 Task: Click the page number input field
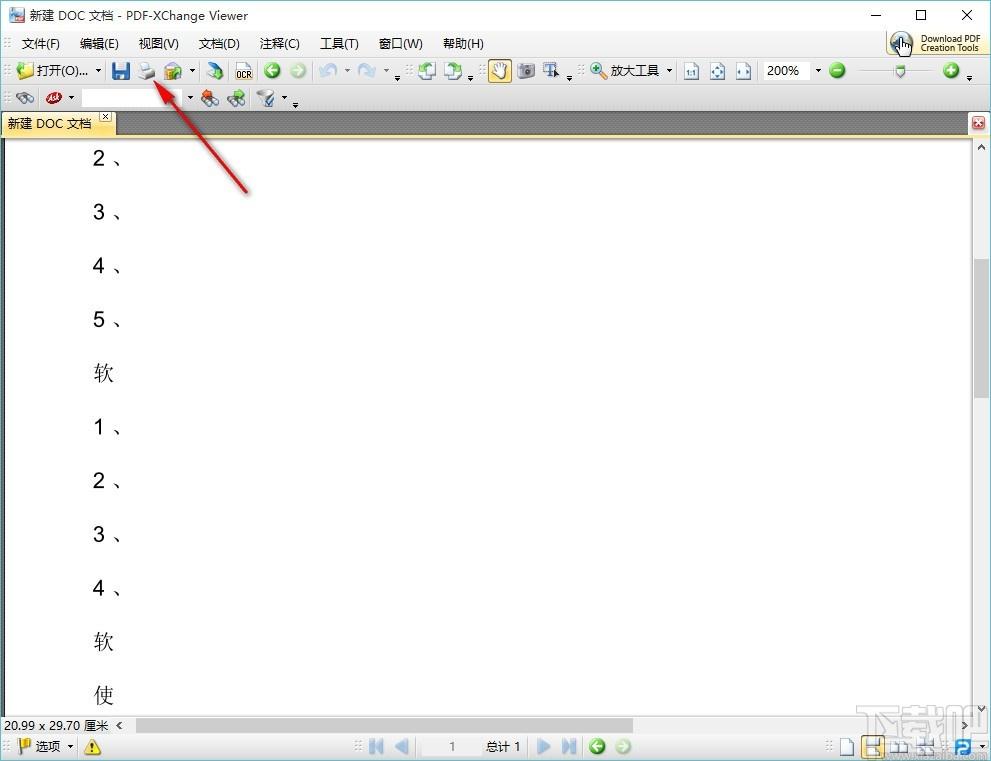(452, 746)
